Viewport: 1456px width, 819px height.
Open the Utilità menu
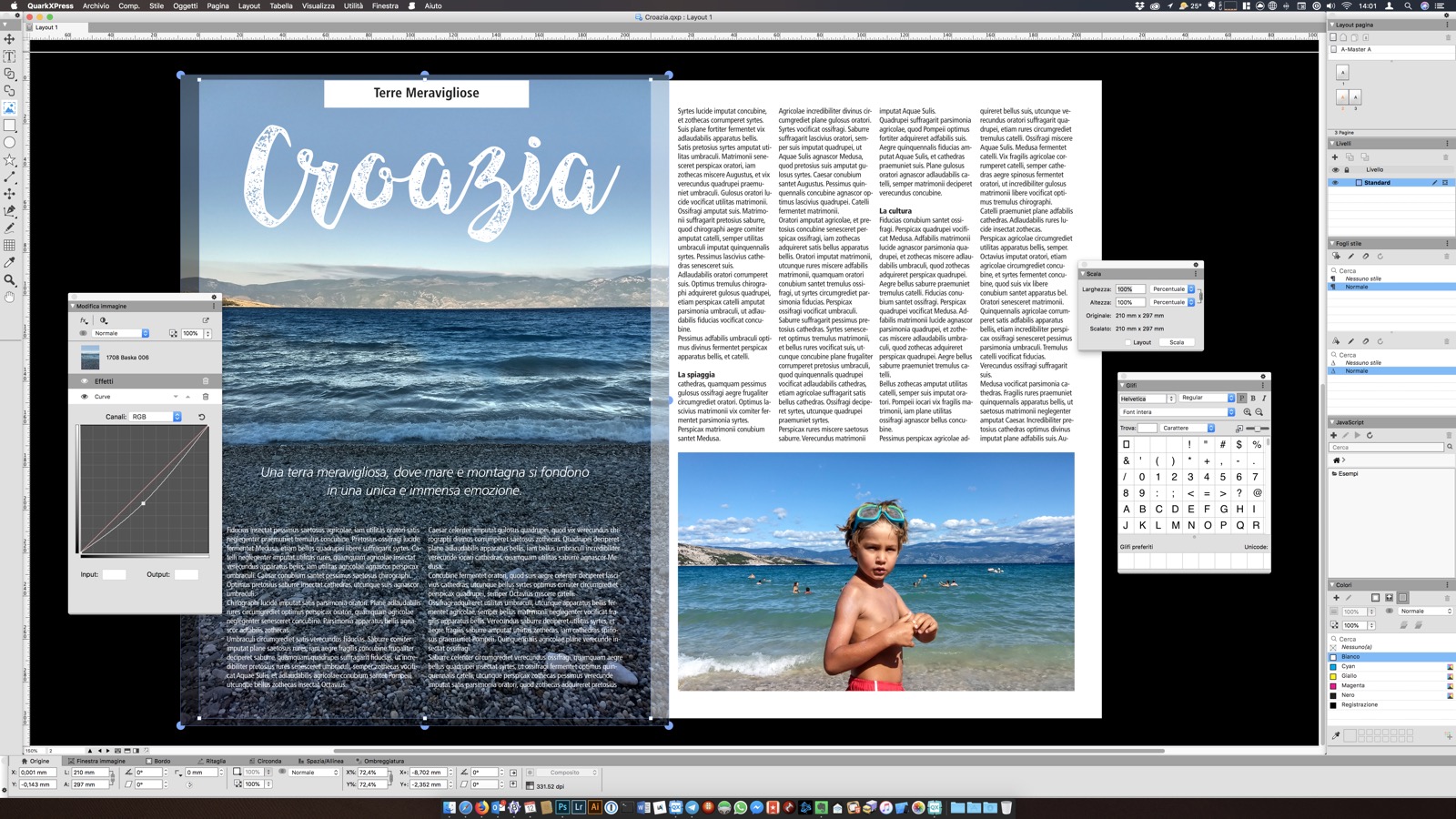tap(353, 5)
